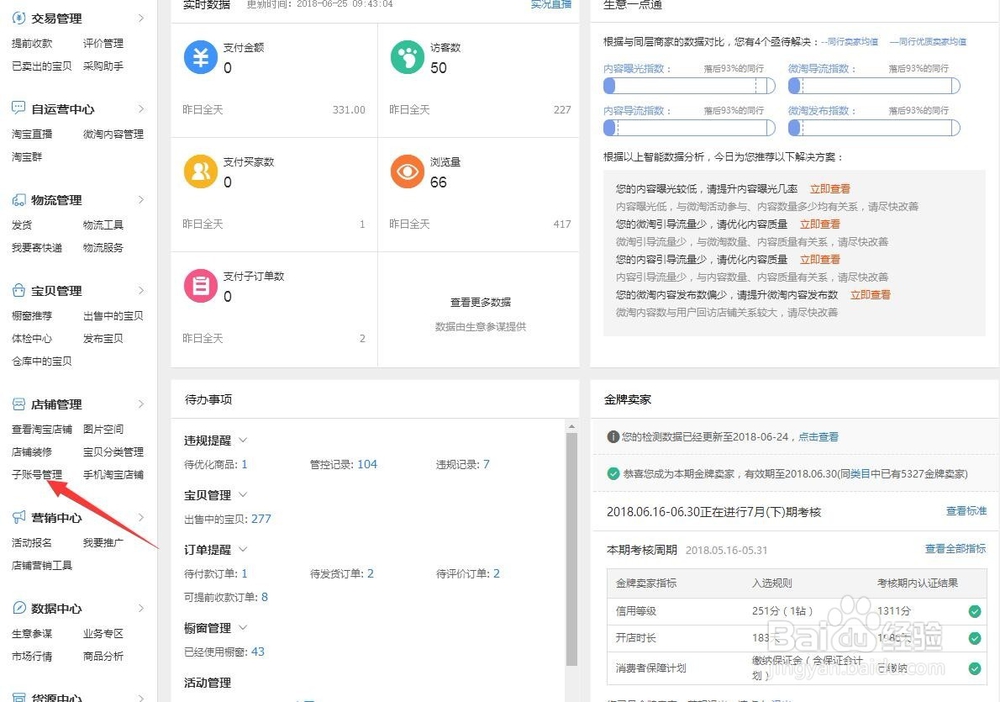Open 图片空间 sidebar item
This screenshot has width=1000, height=702.
(x=103, y=429)
